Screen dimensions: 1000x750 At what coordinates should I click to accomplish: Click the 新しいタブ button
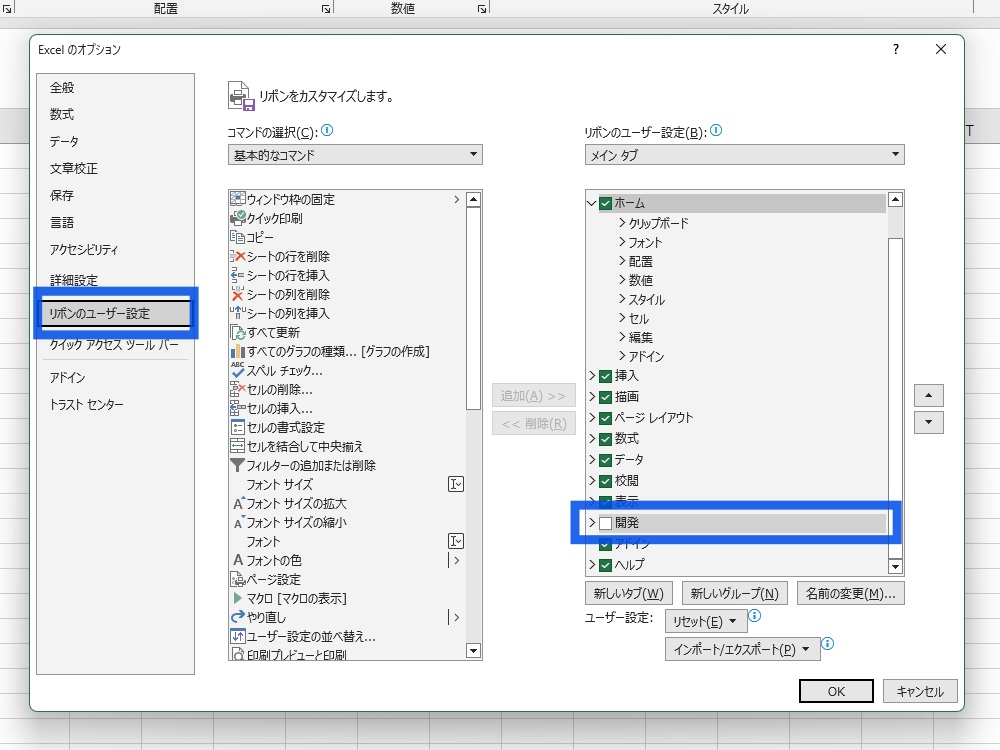point(629,593)
